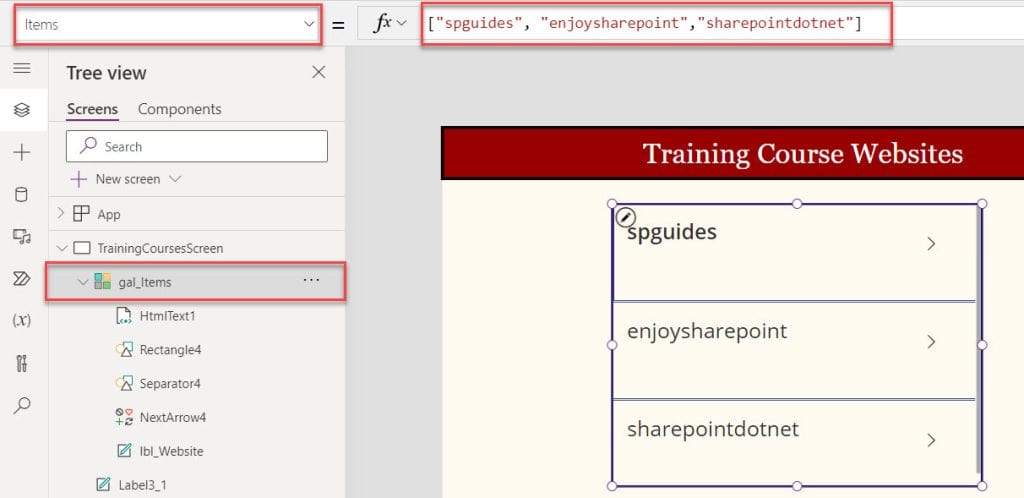Select Label3_1 in the tree

pos(142,485)
